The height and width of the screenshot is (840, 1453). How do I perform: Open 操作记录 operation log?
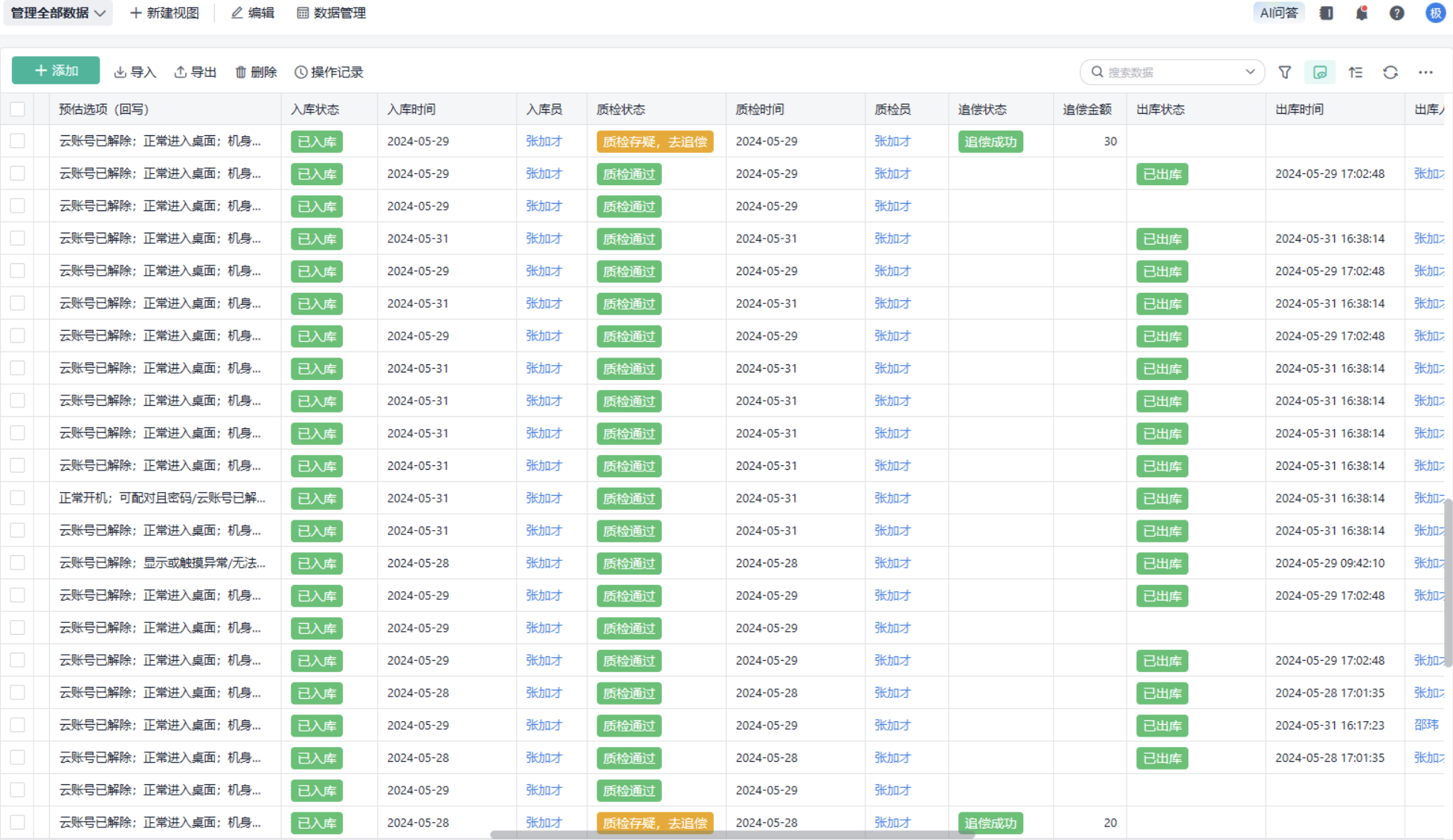click(x=329, y=72)
